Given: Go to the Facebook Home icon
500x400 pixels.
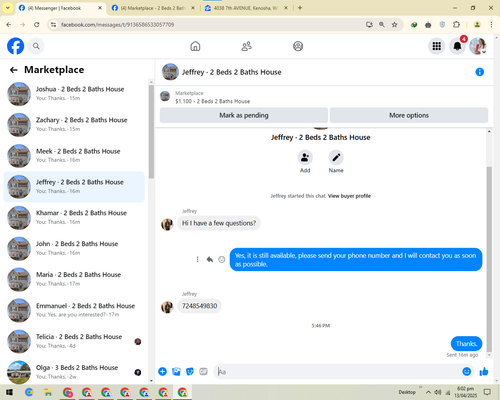Looking at the screenshot, I should (195, 46).
